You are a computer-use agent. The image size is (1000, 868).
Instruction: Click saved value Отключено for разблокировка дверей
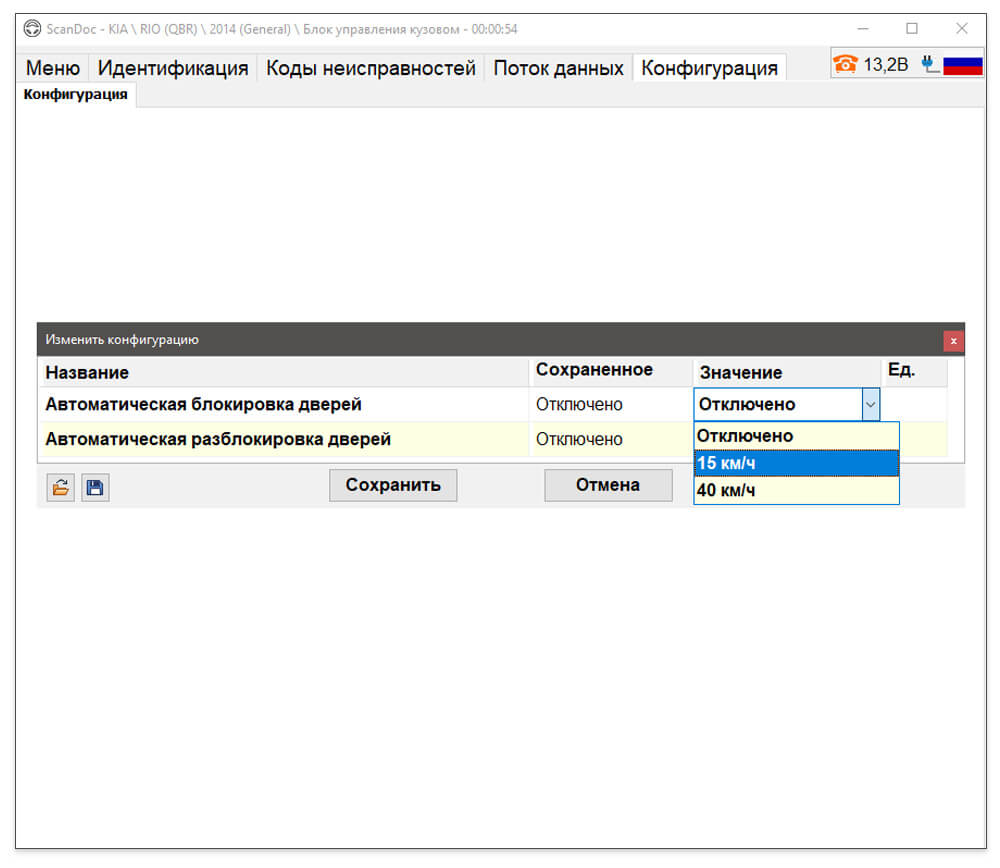tap(579, 439)
